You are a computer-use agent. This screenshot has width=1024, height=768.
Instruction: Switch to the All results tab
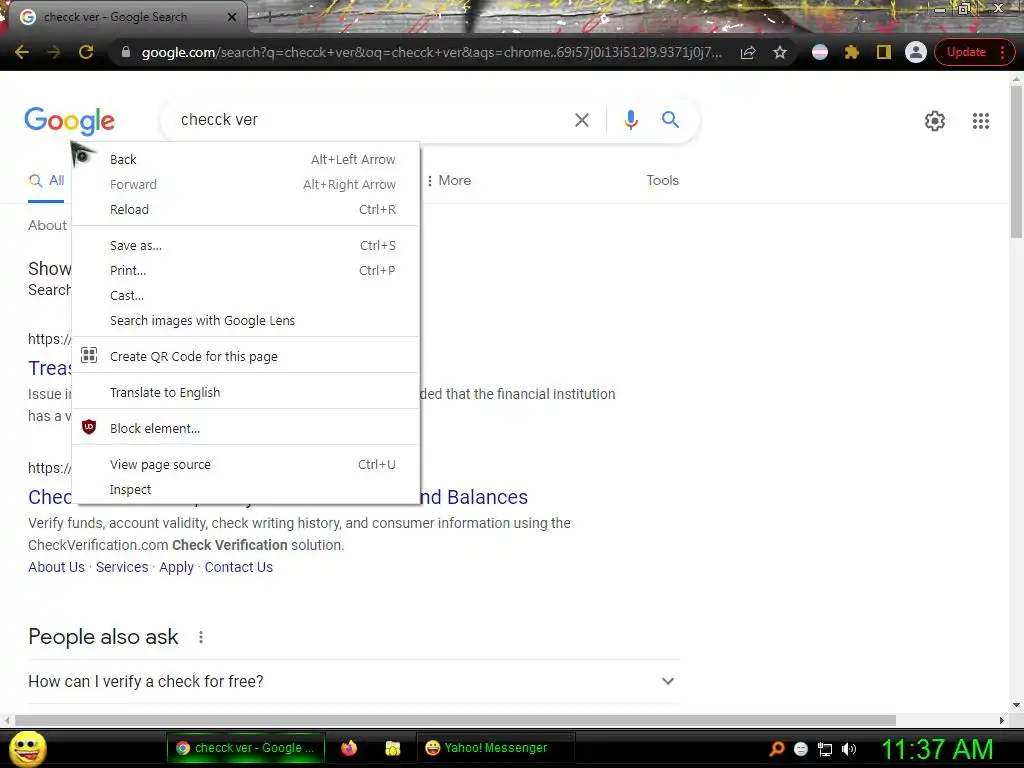click(46, 181)
